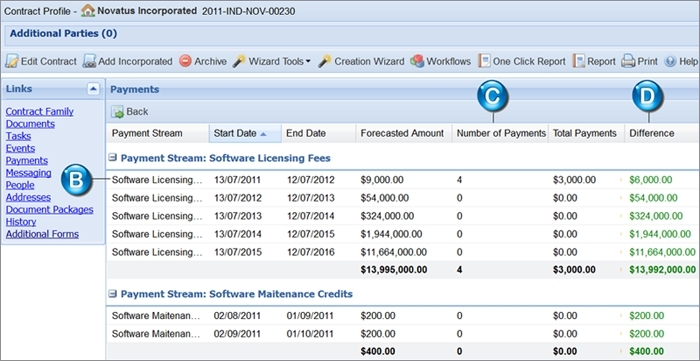
Task: Collapse the Software Licensing Fees payment stream
Action: point(113,158)
